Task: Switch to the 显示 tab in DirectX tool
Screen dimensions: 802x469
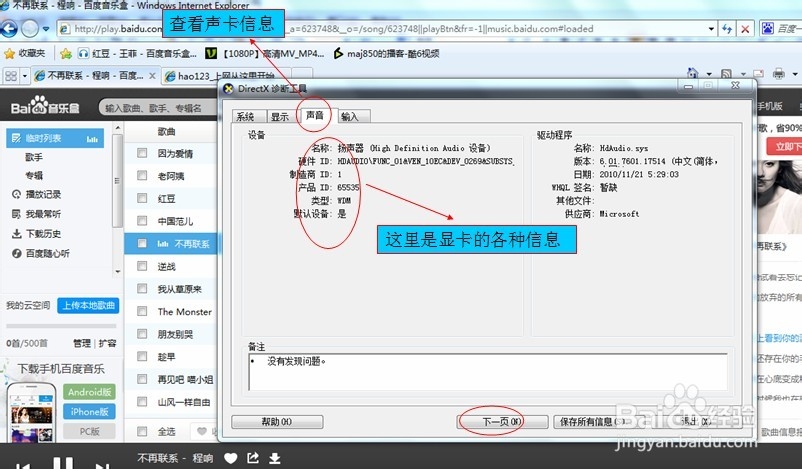Action: 281,116
